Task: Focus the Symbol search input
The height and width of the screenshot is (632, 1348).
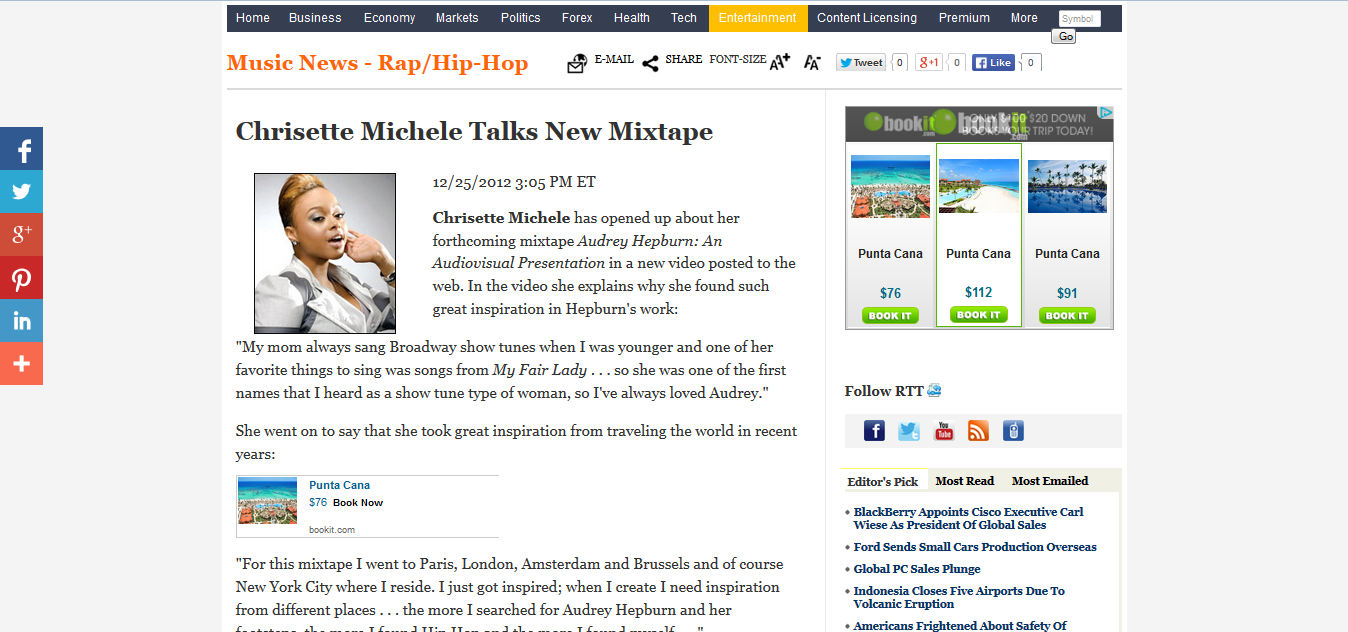Action: (x=1080, y=19)
